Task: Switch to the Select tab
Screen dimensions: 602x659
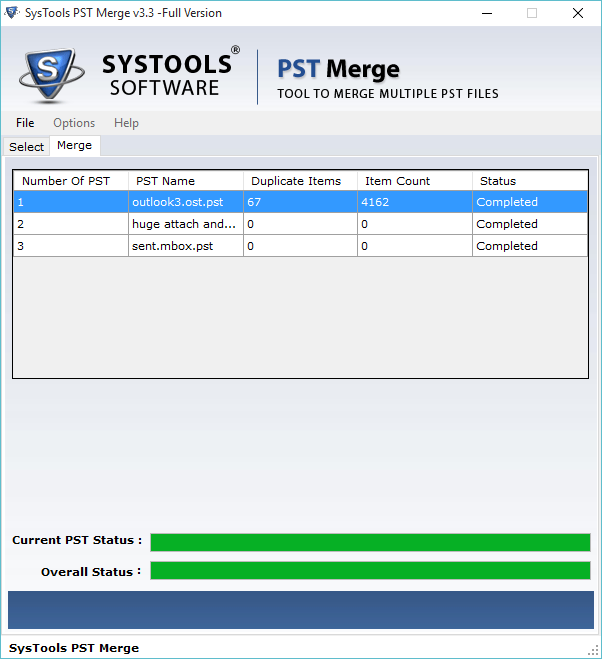Action: click(x=26, y=147)
